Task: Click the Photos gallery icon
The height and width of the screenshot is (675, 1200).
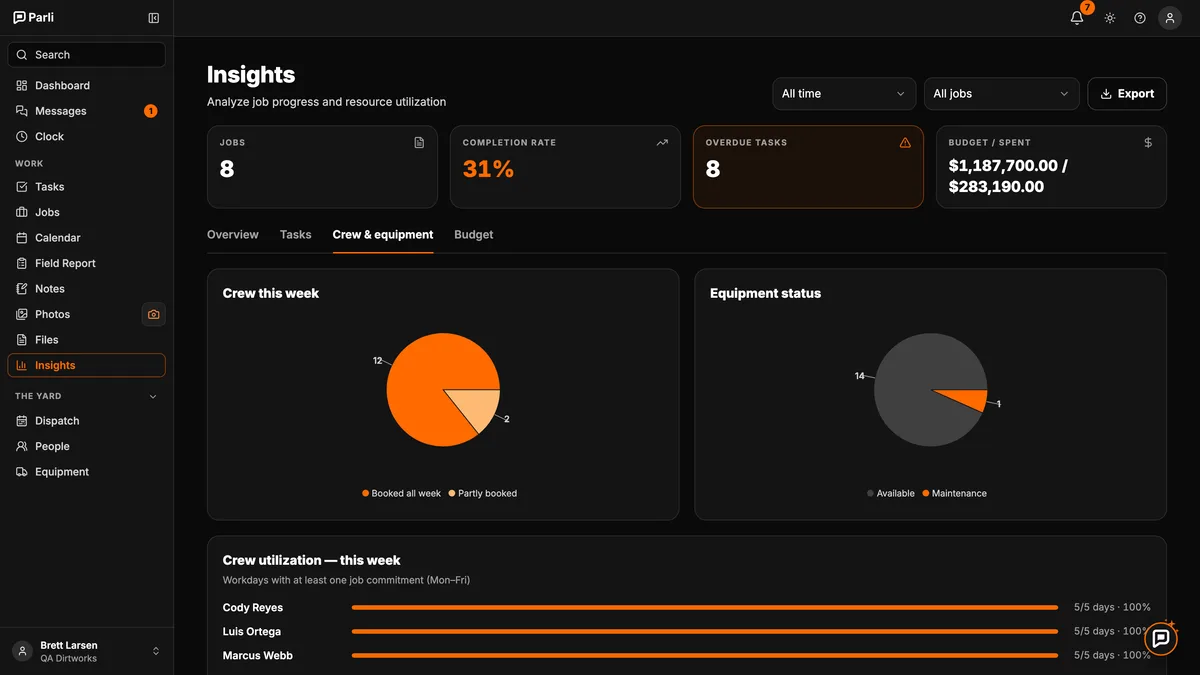Action: [x=22, y=314]
